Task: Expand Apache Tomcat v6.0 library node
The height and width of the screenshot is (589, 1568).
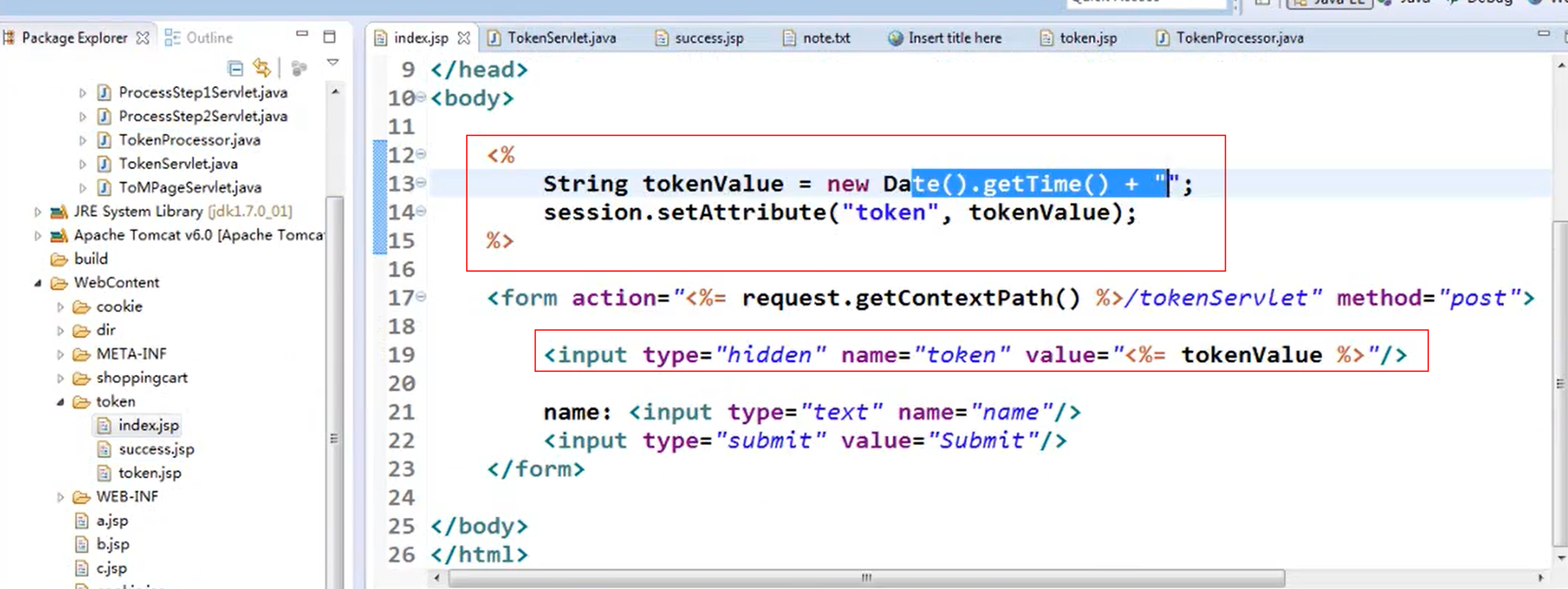Action: (x=37, y=236)
